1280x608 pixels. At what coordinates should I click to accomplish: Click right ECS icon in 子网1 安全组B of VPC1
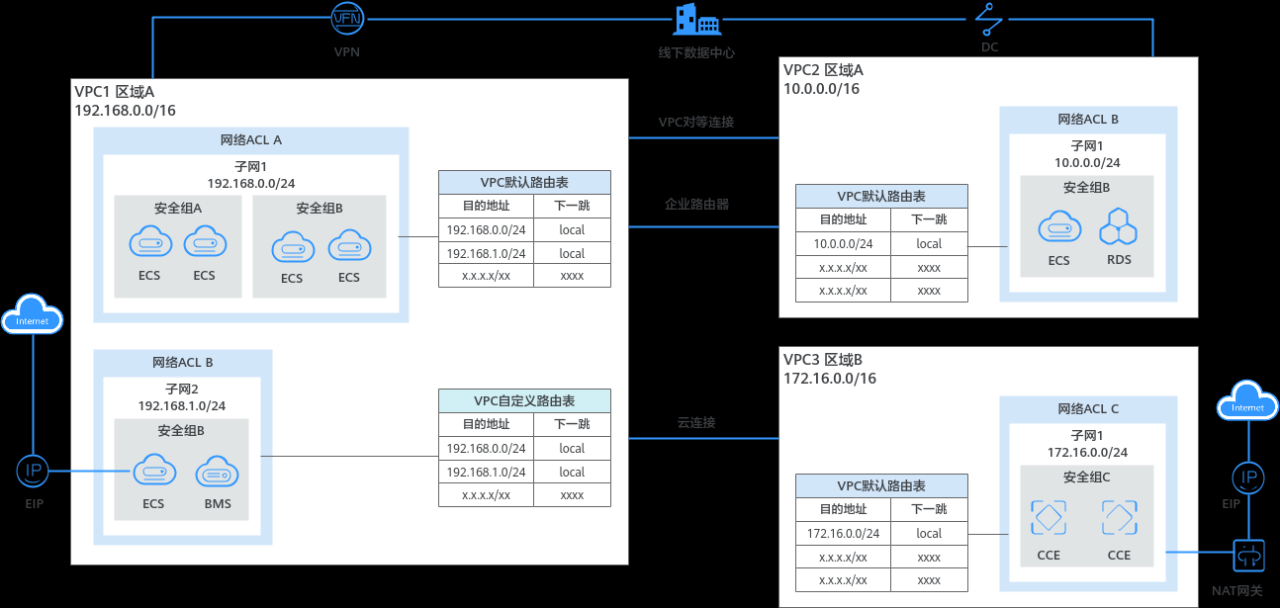pyautogui.click(x=348, y=245)
